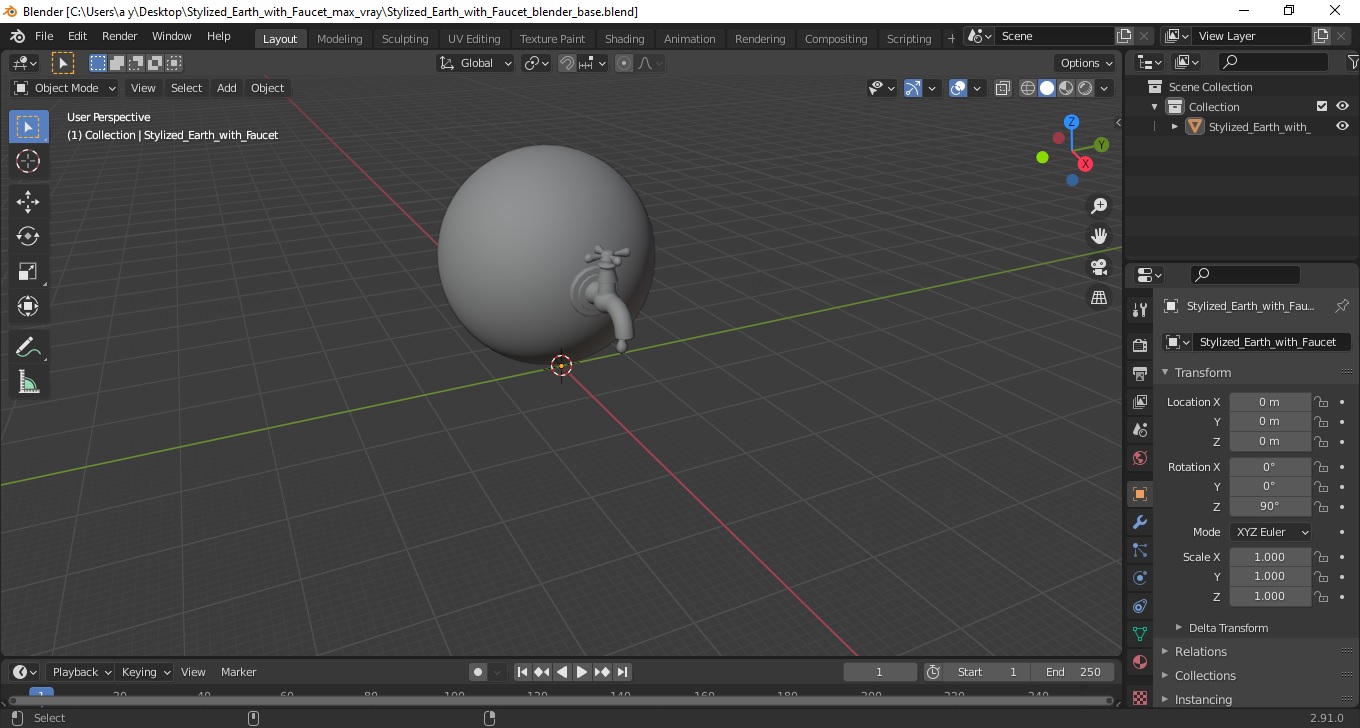The width and height of the screenshot is (1360, 728).
Task: Open the File menu
Action: tap(44, 36)
